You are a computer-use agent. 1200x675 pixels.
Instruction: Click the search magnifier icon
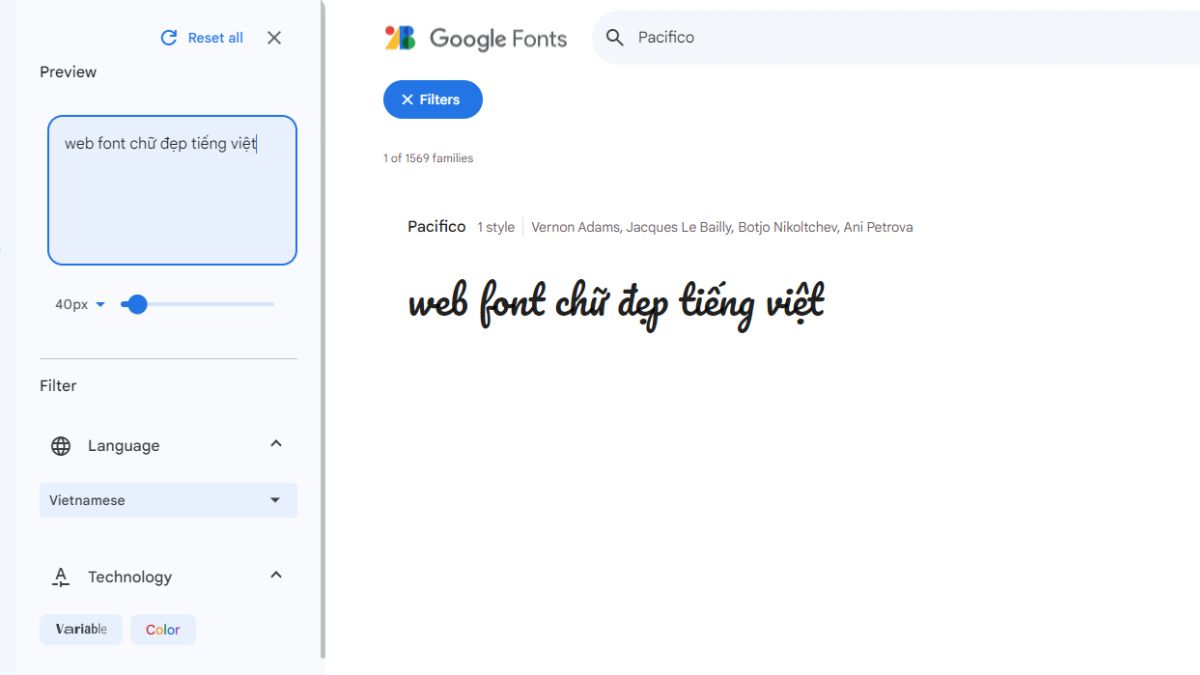(x=615, y=37)
